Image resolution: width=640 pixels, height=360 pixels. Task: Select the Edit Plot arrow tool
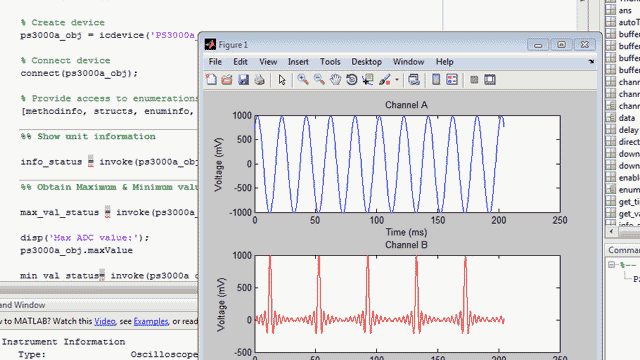pyautogui.click(x=282, y=80)
